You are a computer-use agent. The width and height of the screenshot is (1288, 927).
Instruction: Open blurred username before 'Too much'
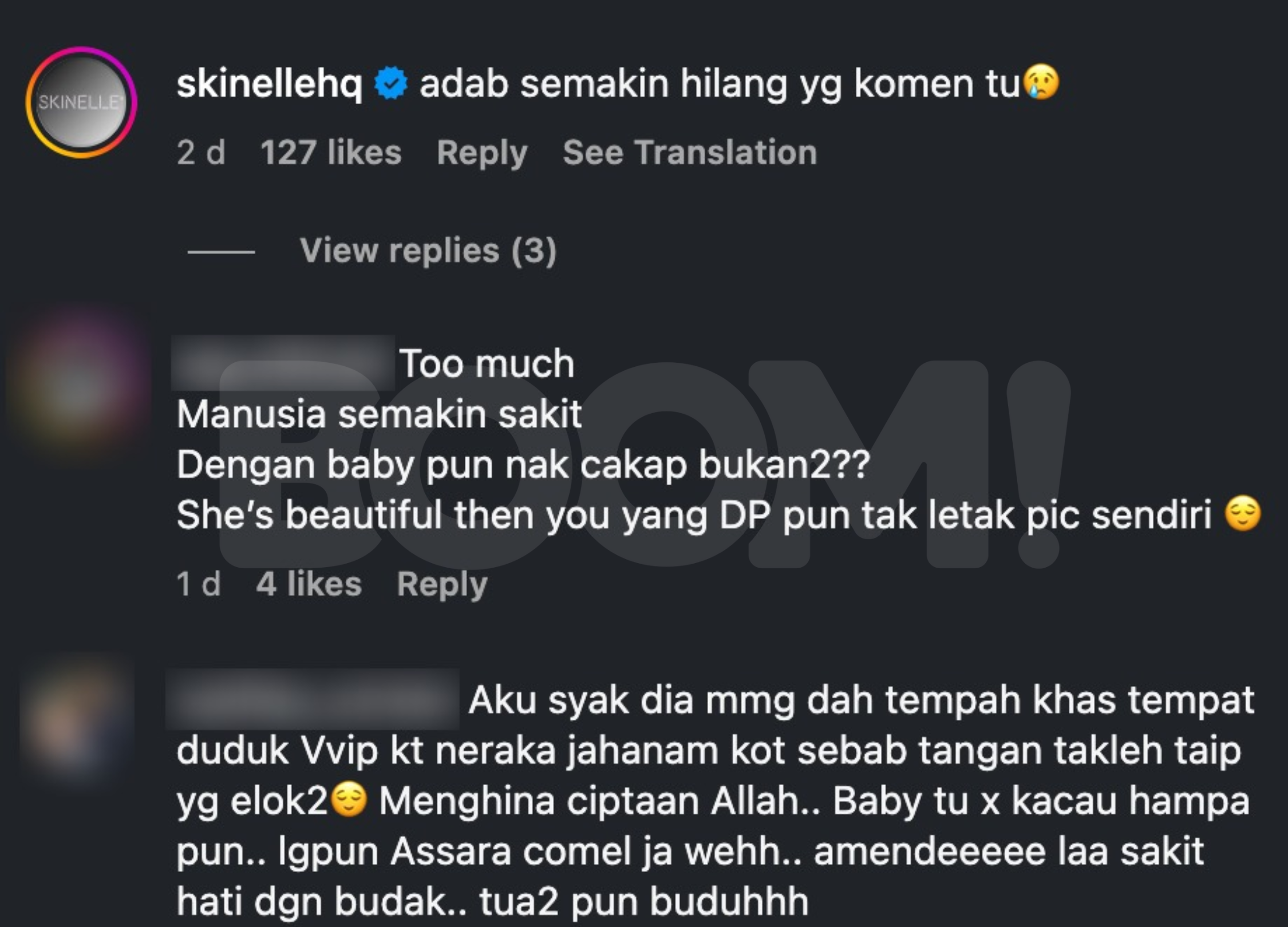[x=283, y=363]
